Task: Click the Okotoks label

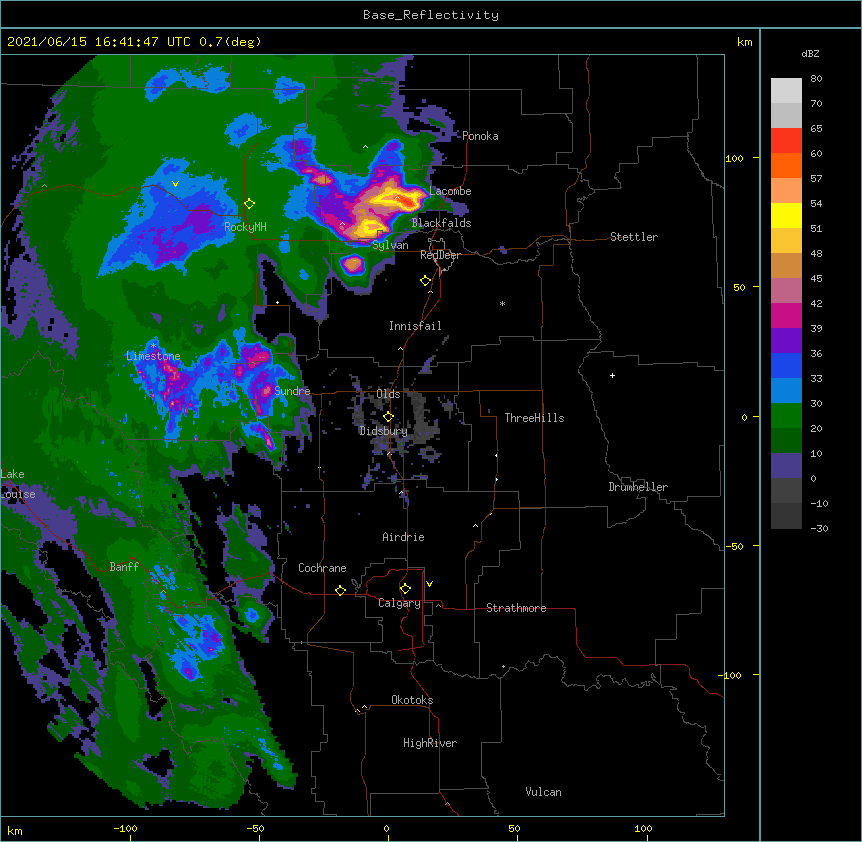Action: click(412, 700)
